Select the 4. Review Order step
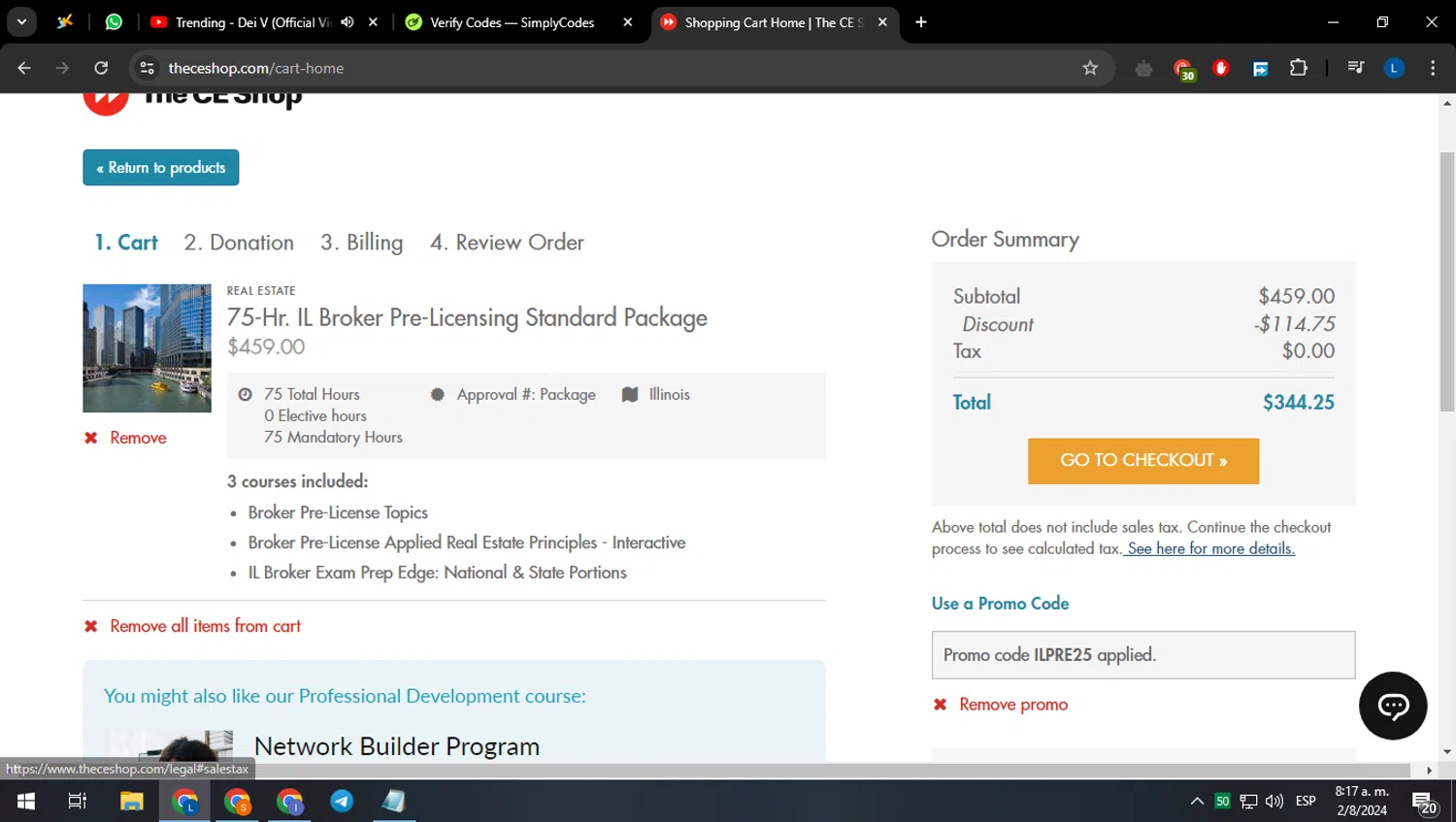Image resolution: width=1456 pixels, height=822 pixels. [507, 243]
